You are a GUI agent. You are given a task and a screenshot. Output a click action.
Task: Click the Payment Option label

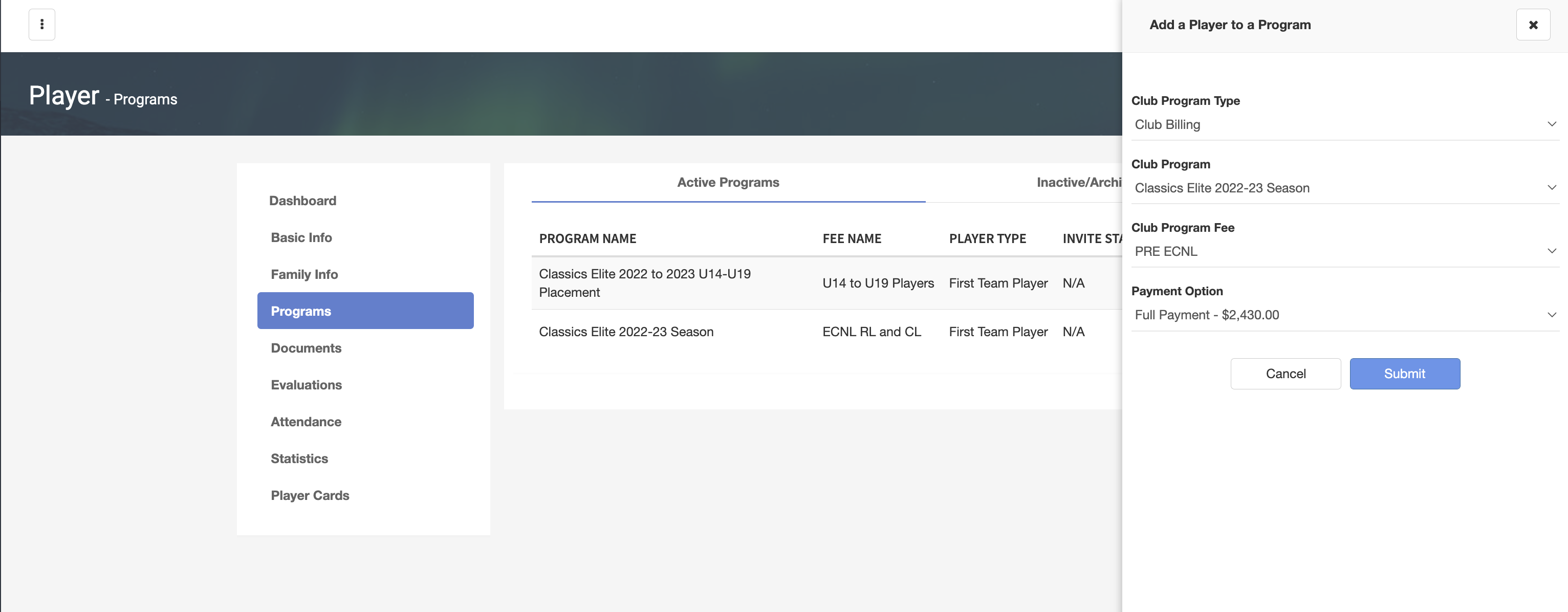[1177, 291]
